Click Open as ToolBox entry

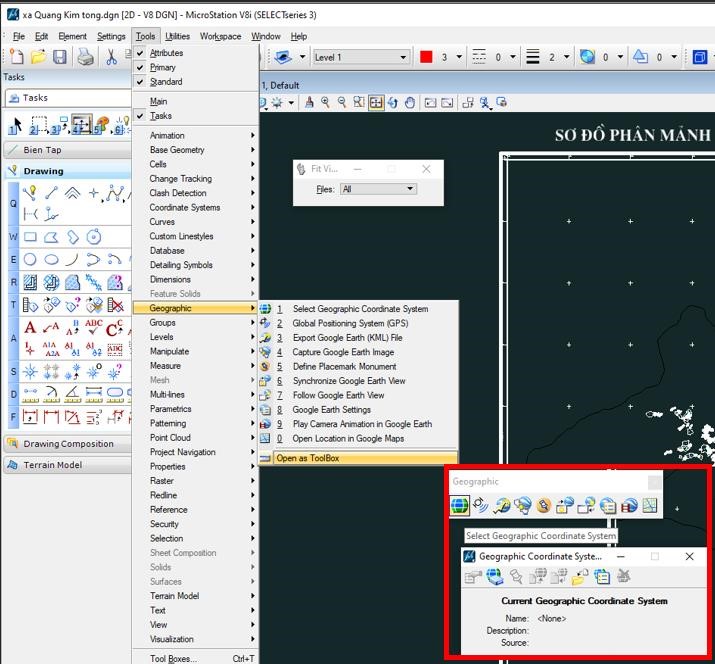pyautogui.click(x=306, y=459)
